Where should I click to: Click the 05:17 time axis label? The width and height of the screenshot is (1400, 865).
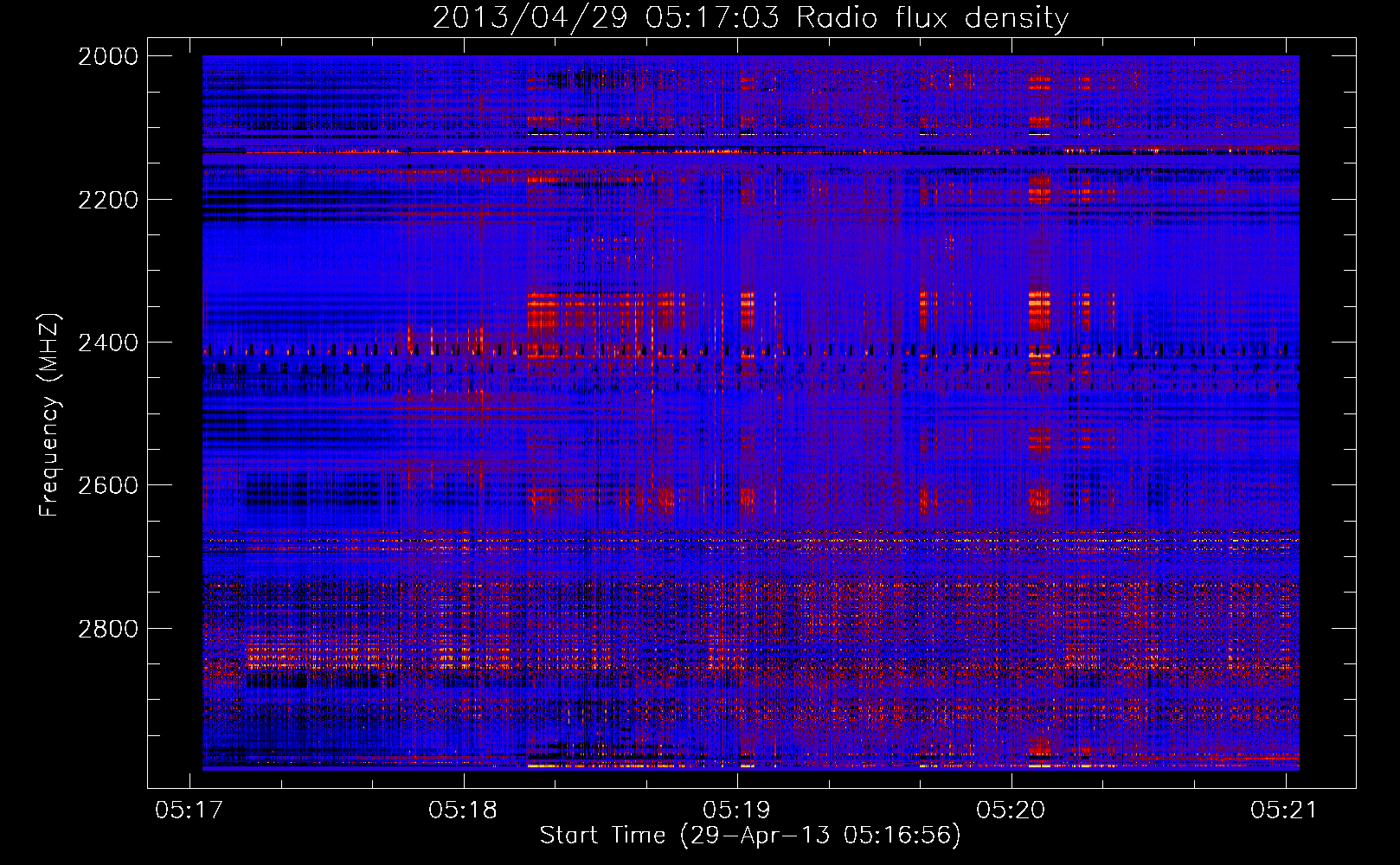click(189, 810)
